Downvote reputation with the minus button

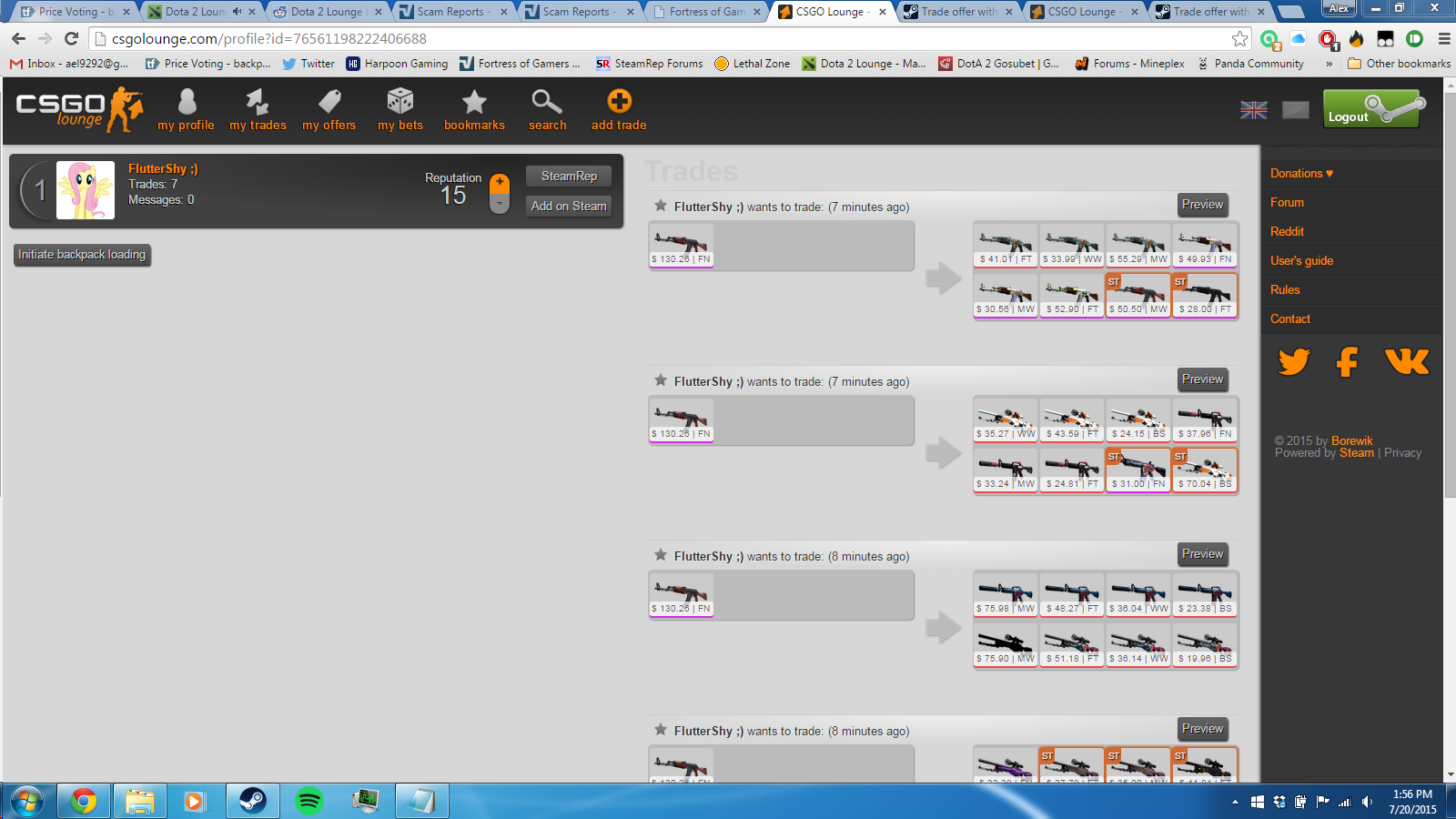click(x=500, y=204)
